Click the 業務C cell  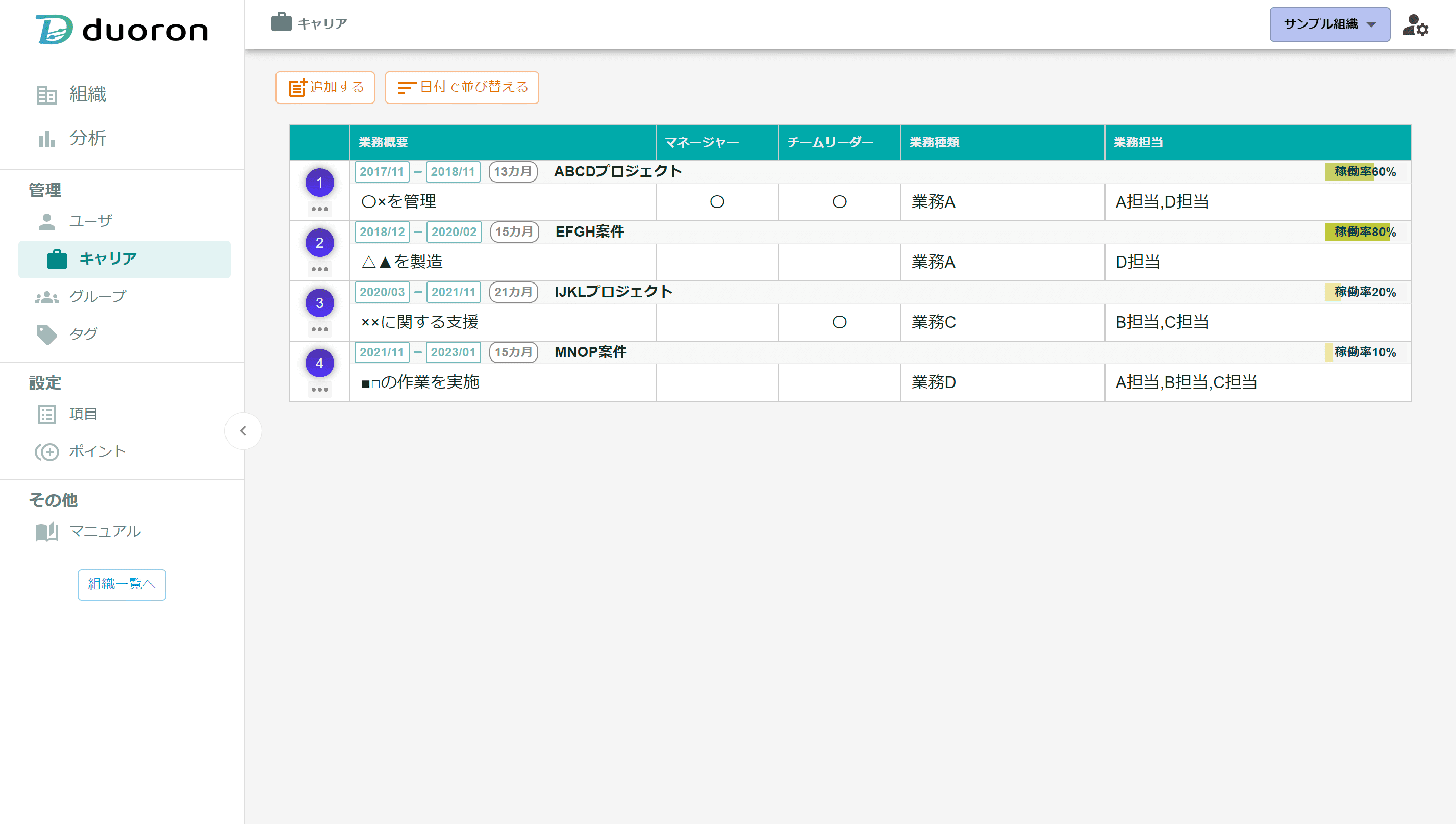(x=1002, y=322)
